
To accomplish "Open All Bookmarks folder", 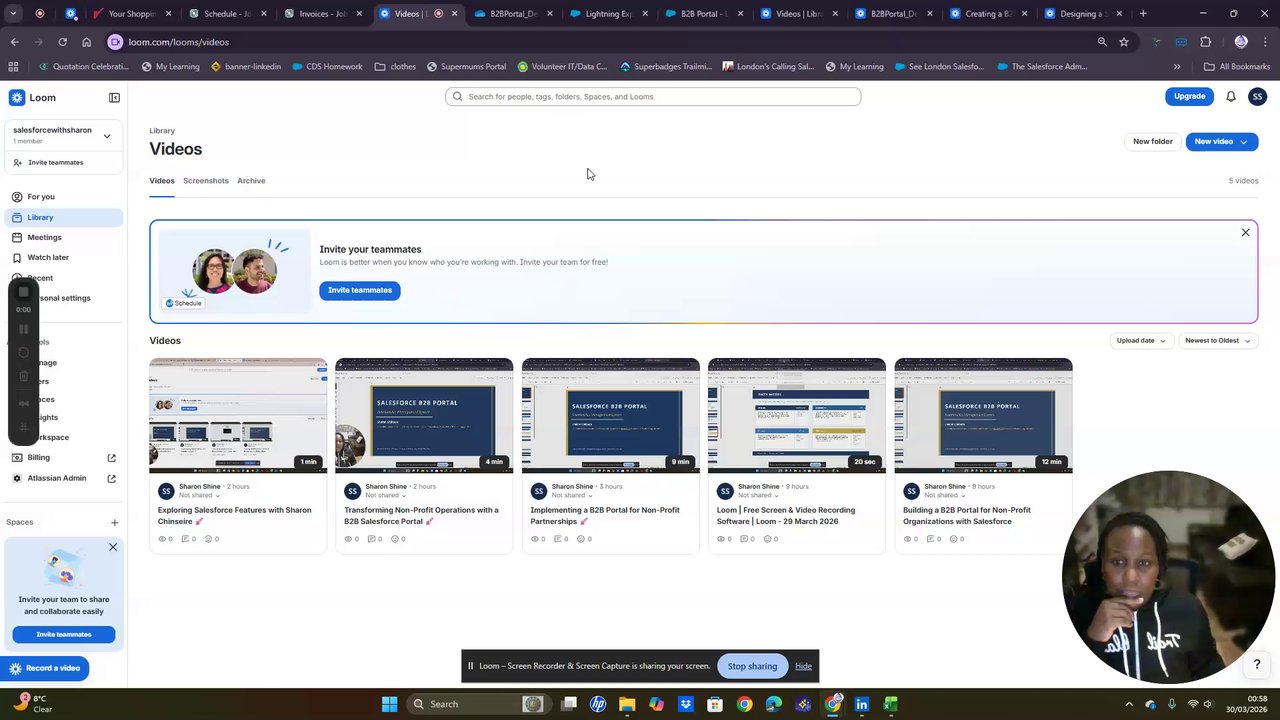I will (x=1237, y=66).
